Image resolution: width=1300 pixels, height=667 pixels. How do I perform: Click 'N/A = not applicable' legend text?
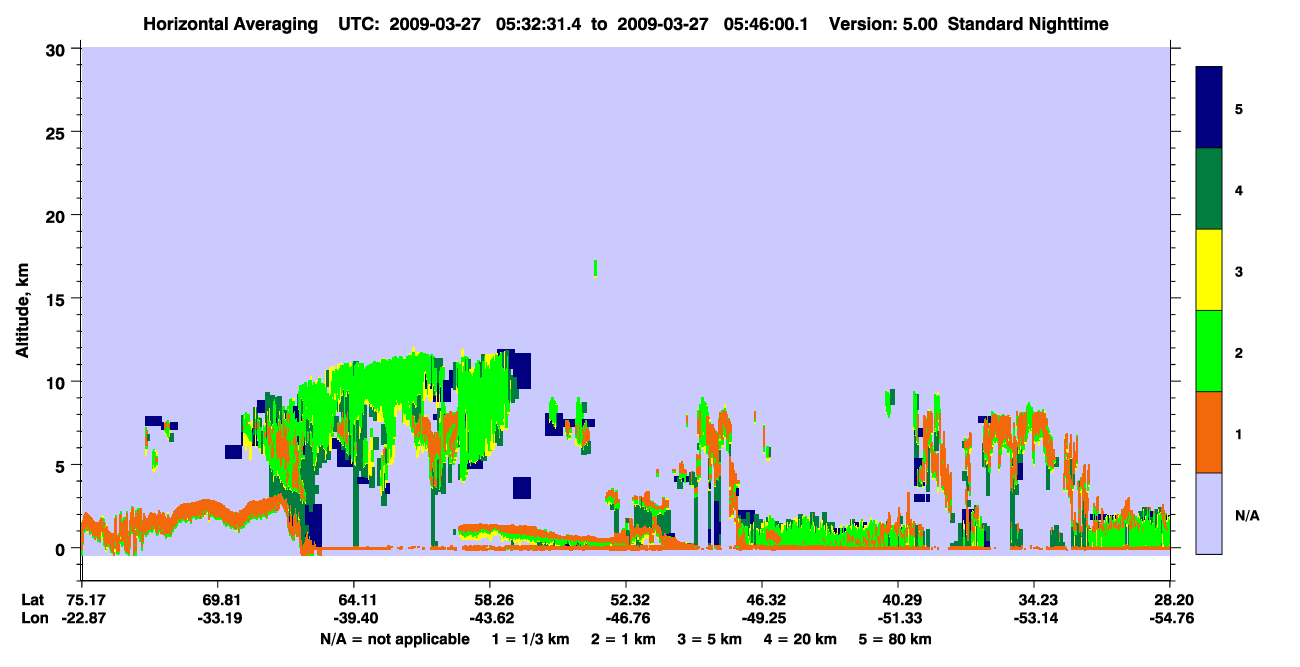pyautogui.click(x=395, y=639)
